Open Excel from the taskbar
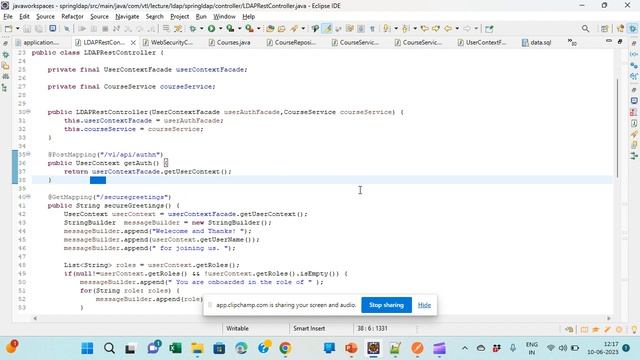 tap(176, 348)
